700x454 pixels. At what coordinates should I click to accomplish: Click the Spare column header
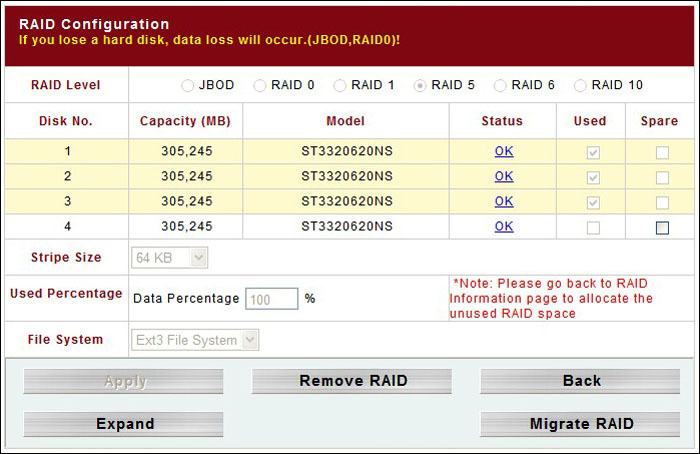[x=659, y=121]
